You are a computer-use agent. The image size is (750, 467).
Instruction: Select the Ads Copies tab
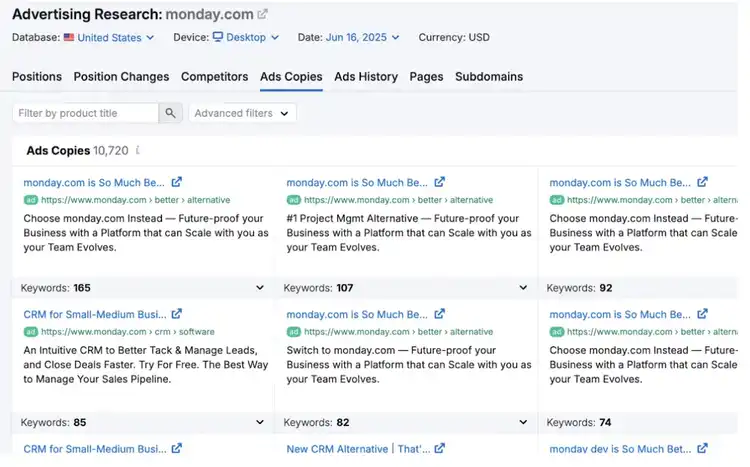(291, 77)
